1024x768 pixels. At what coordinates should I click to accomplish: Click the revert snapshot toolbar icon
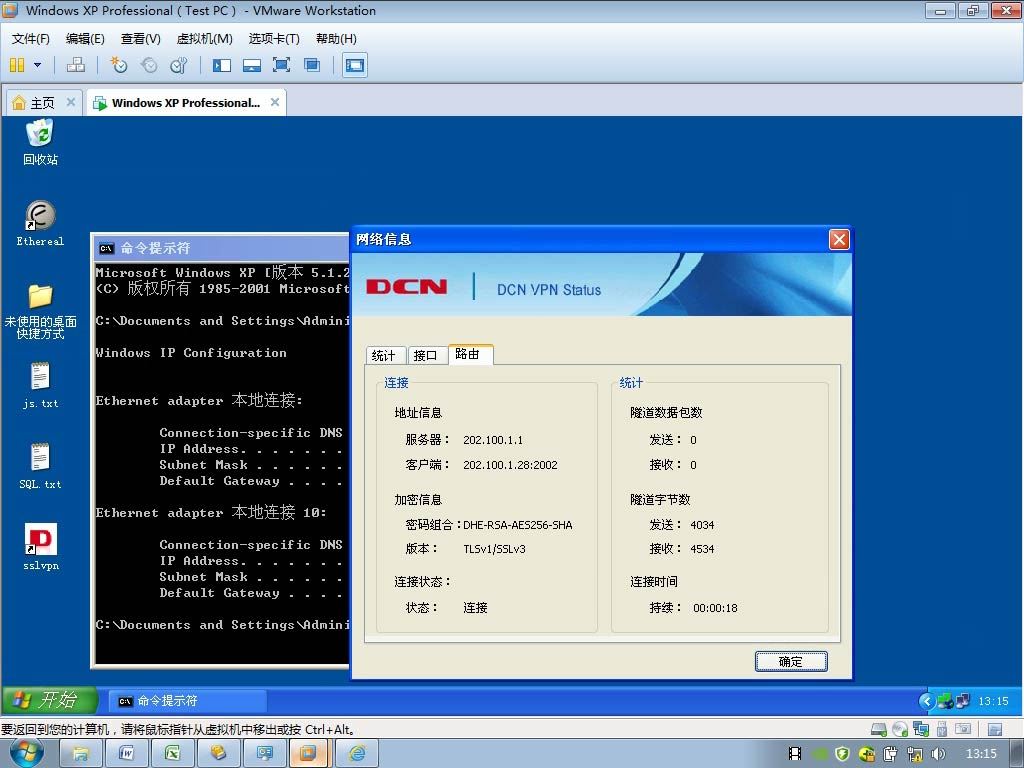point(149,65)
